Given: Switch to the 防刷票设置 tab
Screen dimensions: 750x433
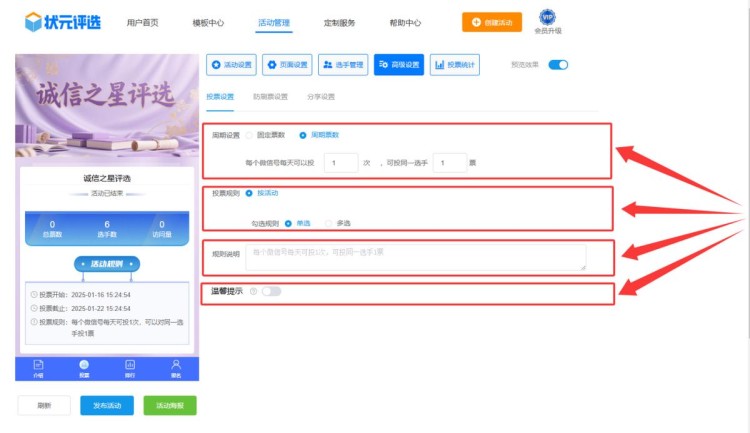Looking at the screenshot, I should tap(270, 97).
